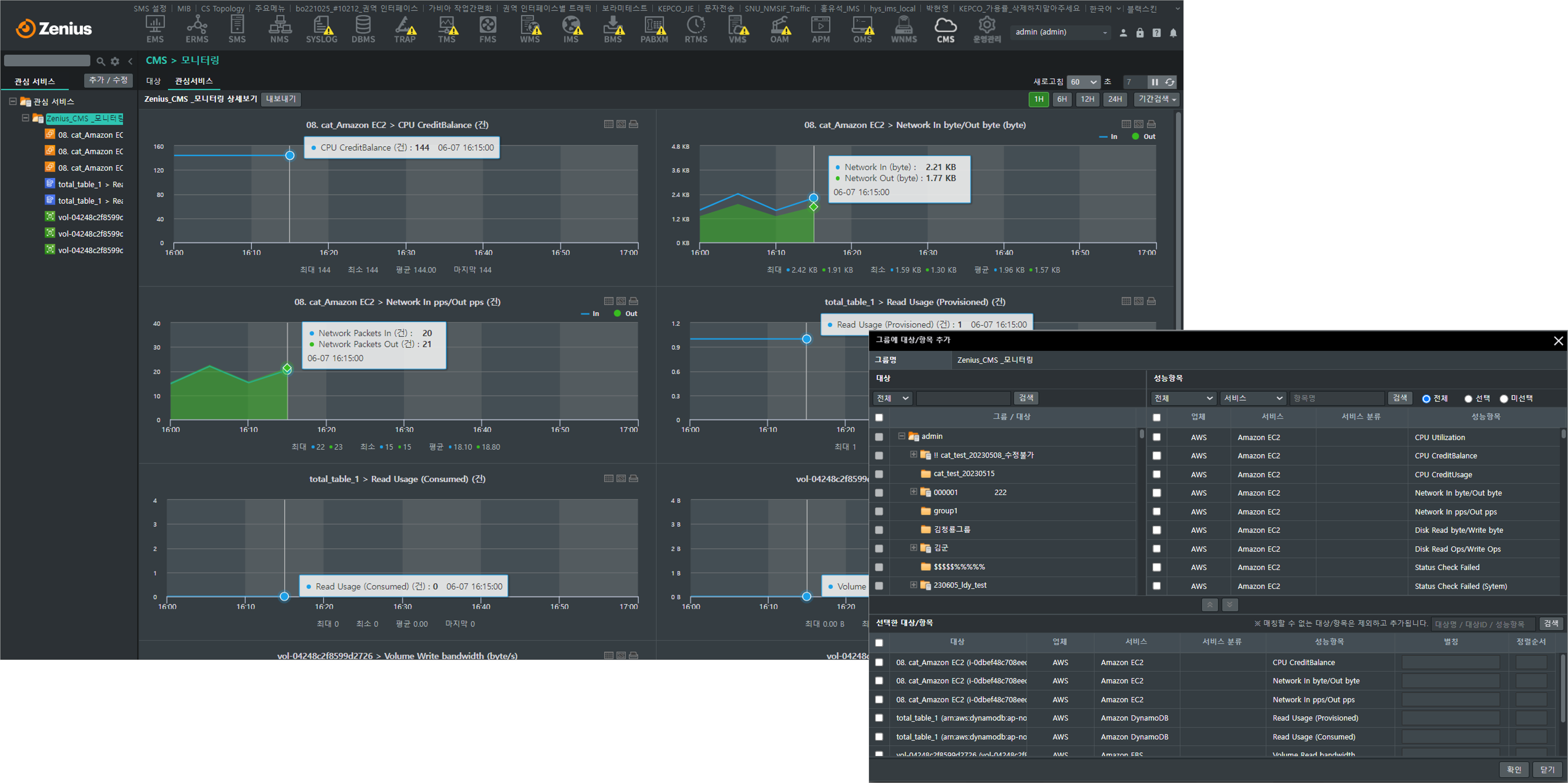Open the CS Topology menu item
Viewport: 1568px width, 783px height.
point(222,8)
